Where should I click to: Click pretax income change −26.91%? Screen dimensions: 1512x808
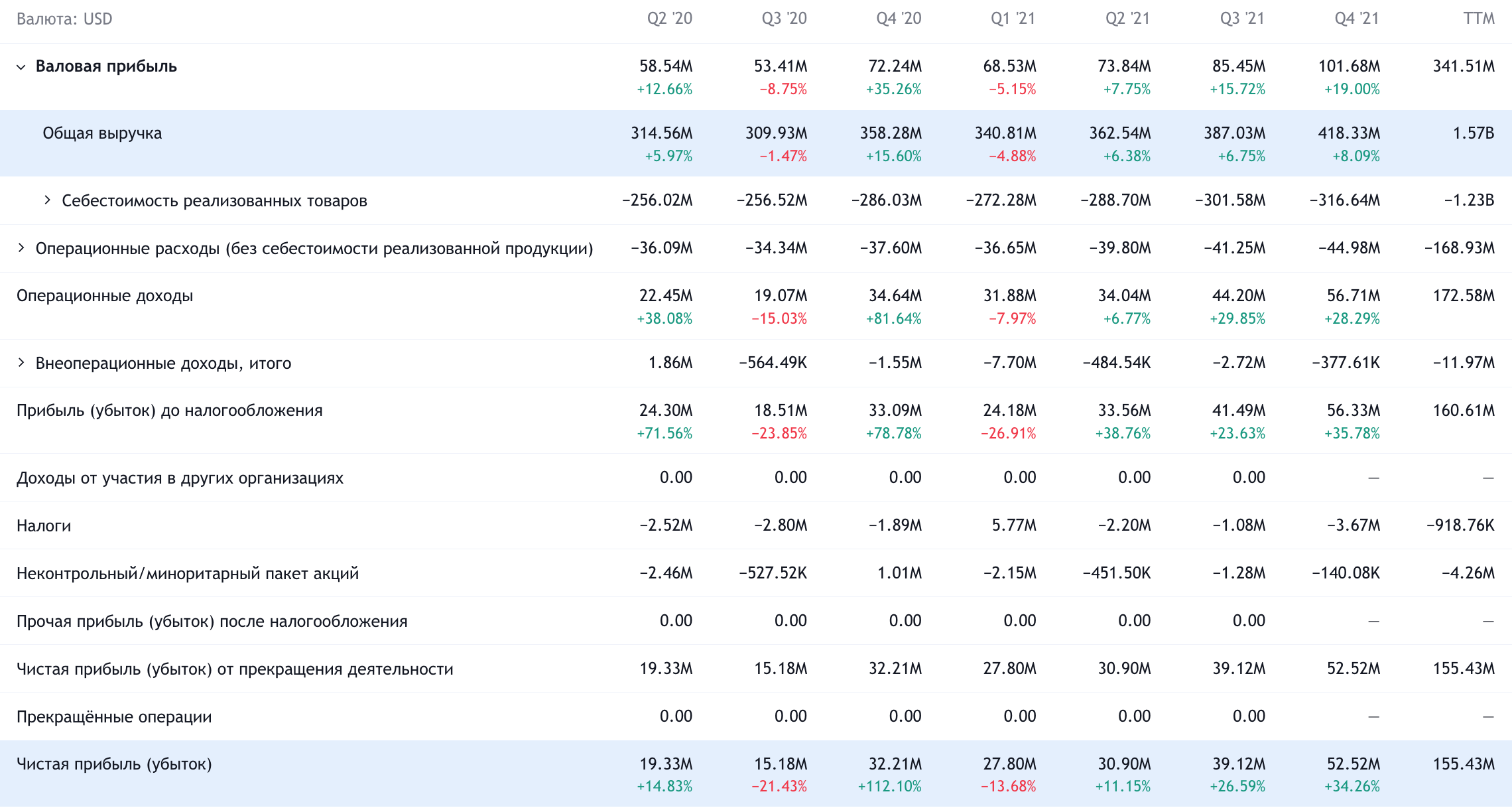point(1008,434)
